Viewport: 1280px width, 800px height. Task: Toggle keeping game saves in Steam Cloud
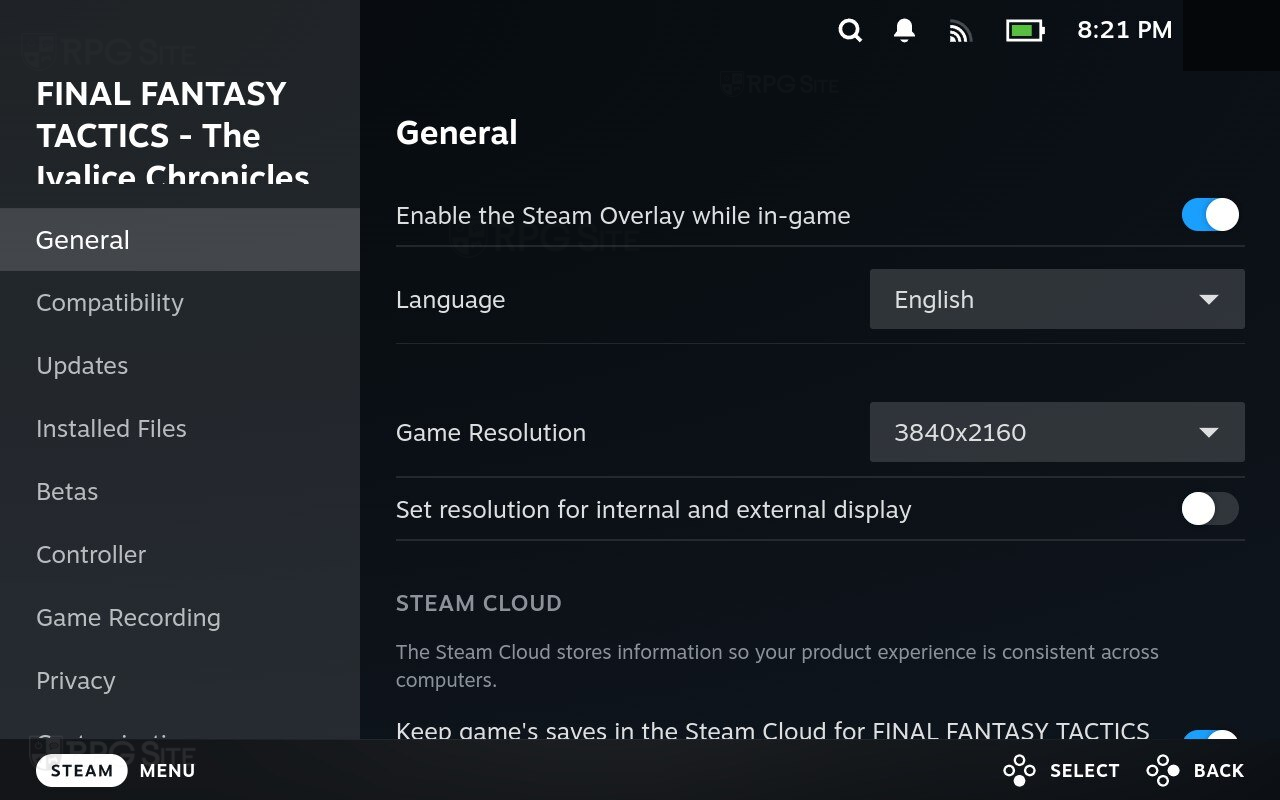click(1210, 736)
